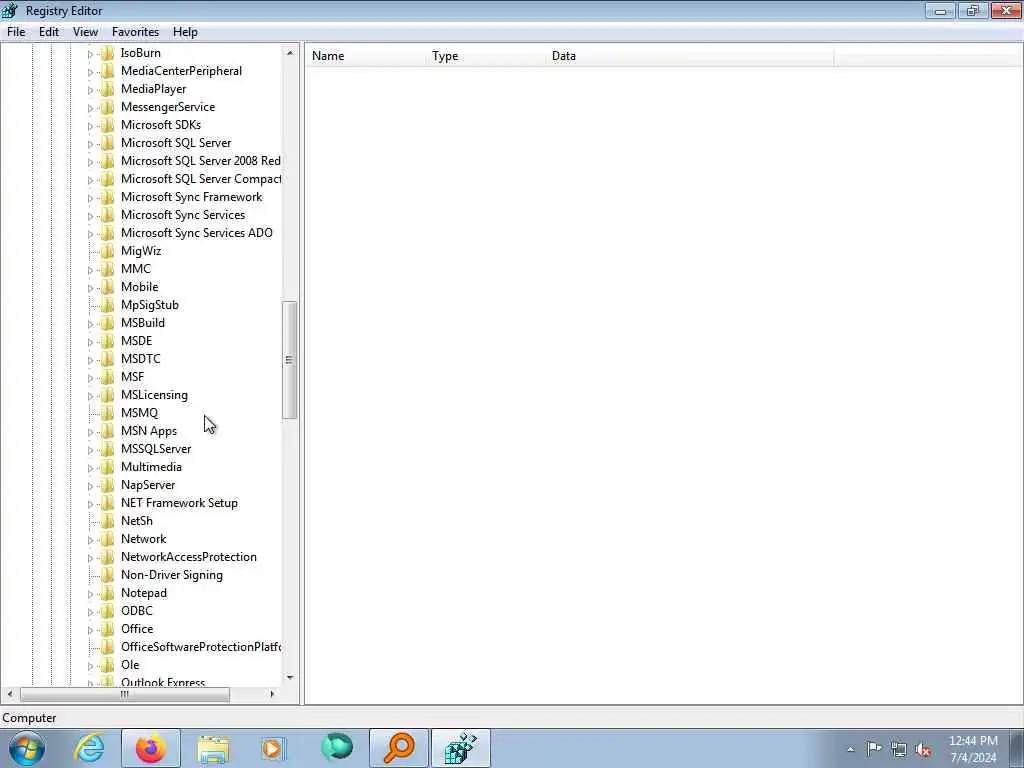
Task: Select the NET Framework Setup key
Action: coord(179,503)
